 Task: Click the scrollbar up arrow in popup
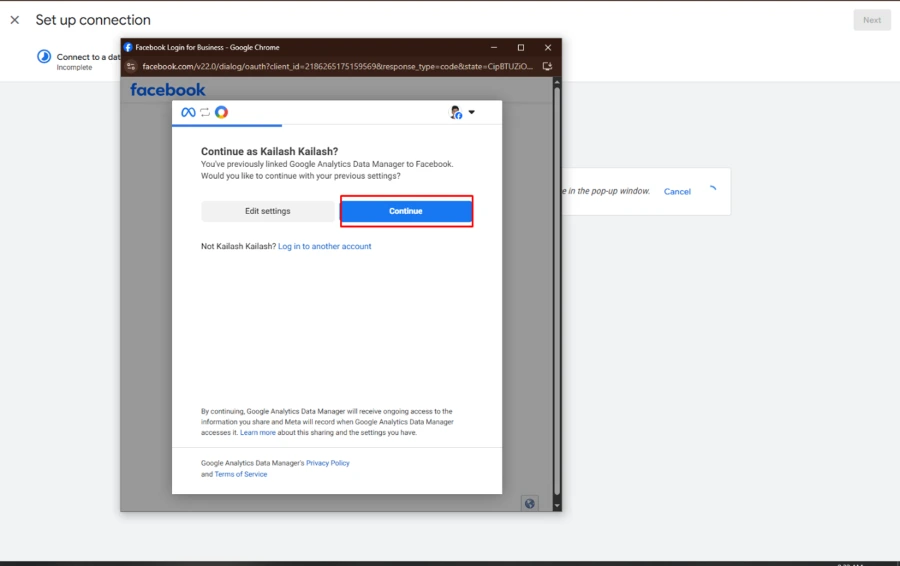pyautogui.click(x=556, y=83)
